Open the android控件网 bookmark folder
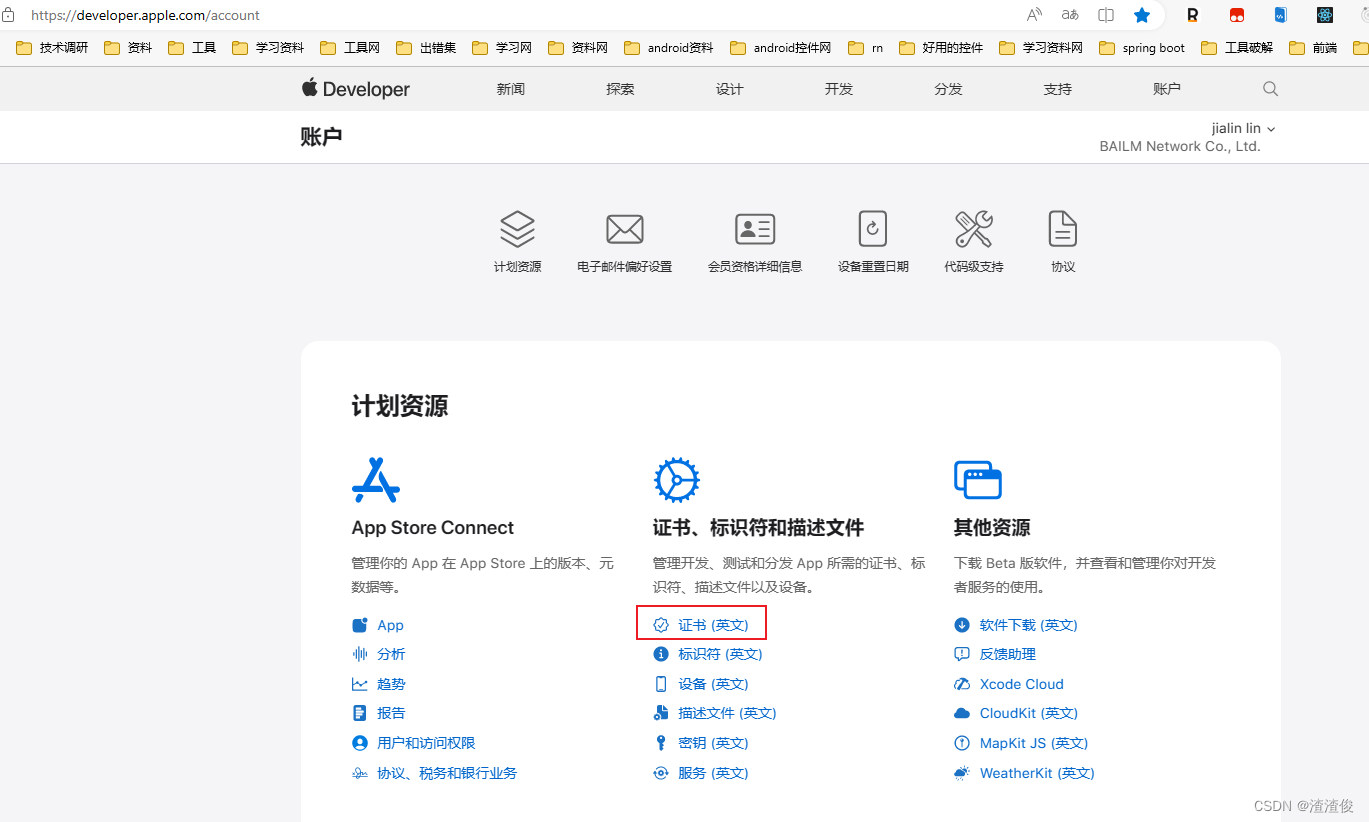 coord(781,47)
